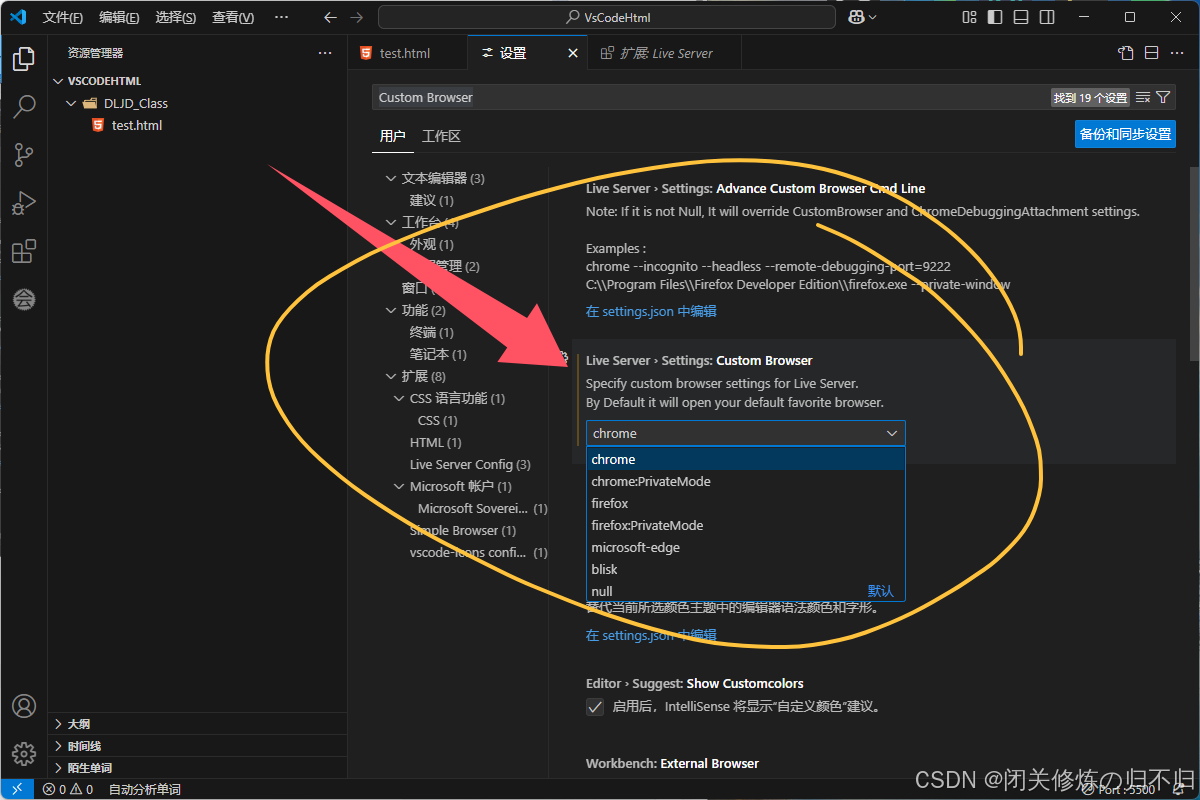
Task: Open errors and warnings in status bar
Action: (x=68, y=789)
